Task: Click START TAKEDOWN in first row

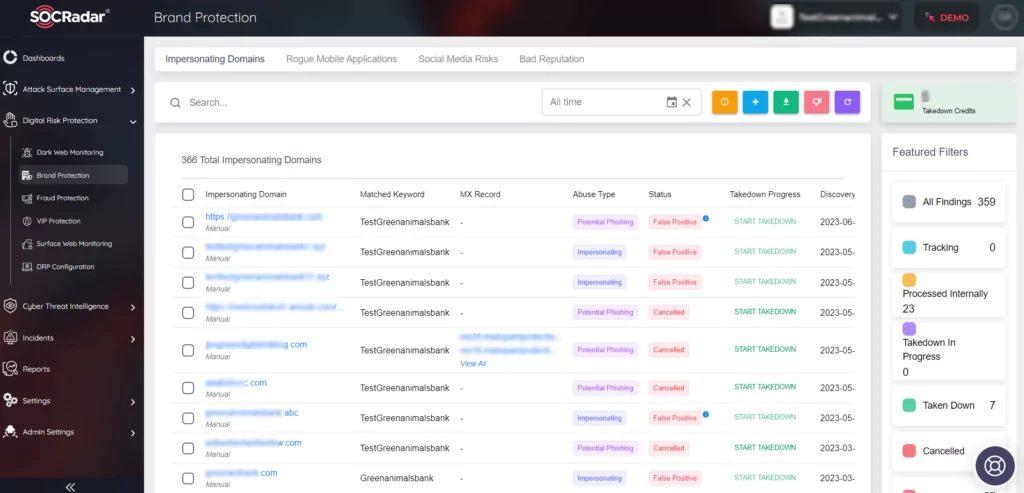Action: 765,221
